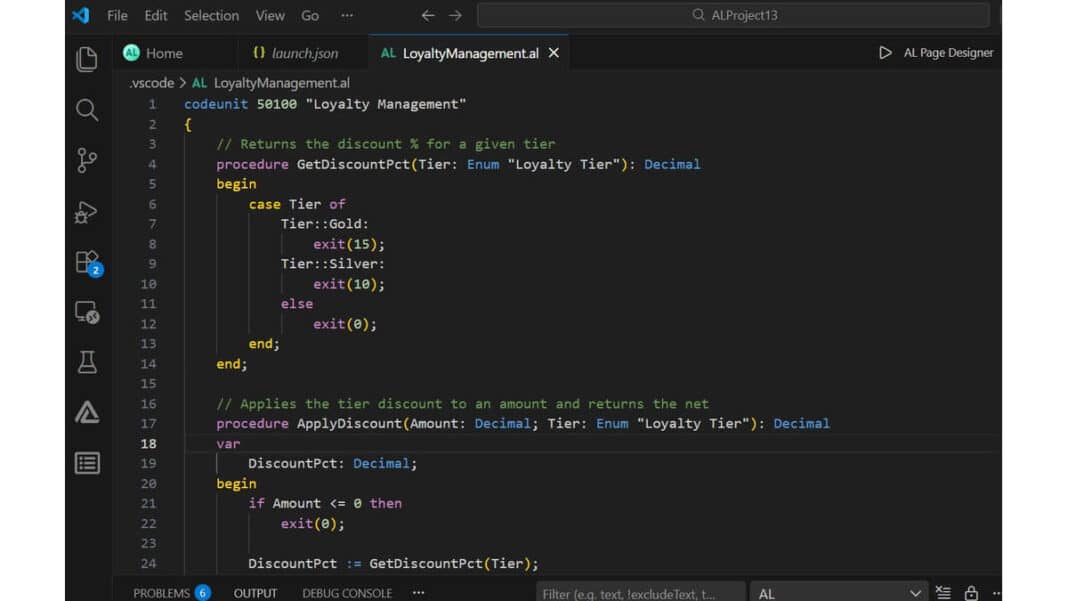Click line number 18 in gutter
This screenshot has width=1068, height=601.
[x=148, y=444]
